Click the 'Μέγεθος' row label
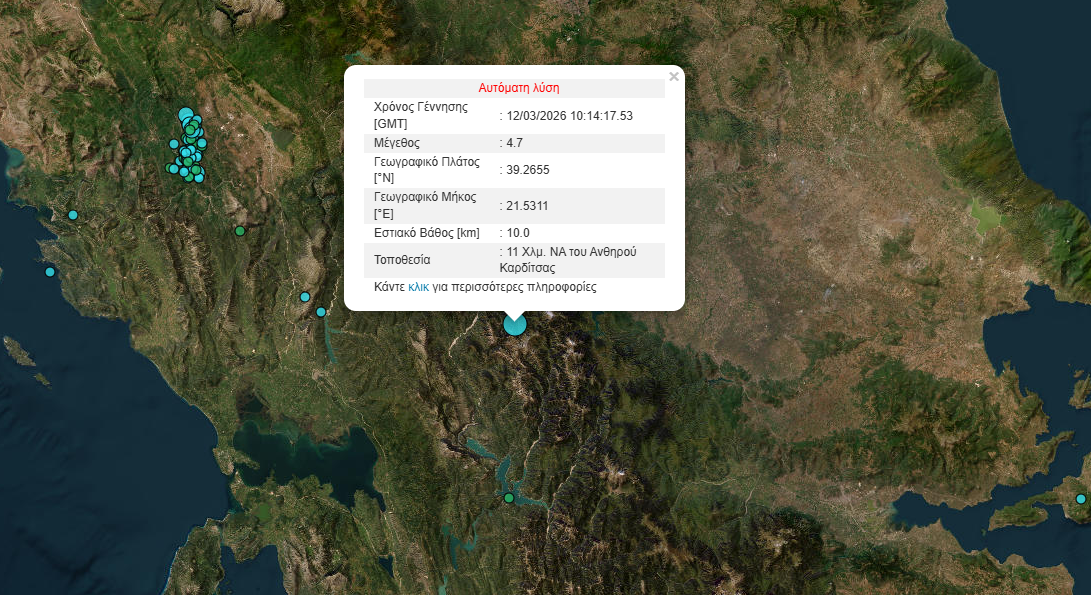Image resolution: width=1091 pixels, height=595 pixels. coord(397,143)
